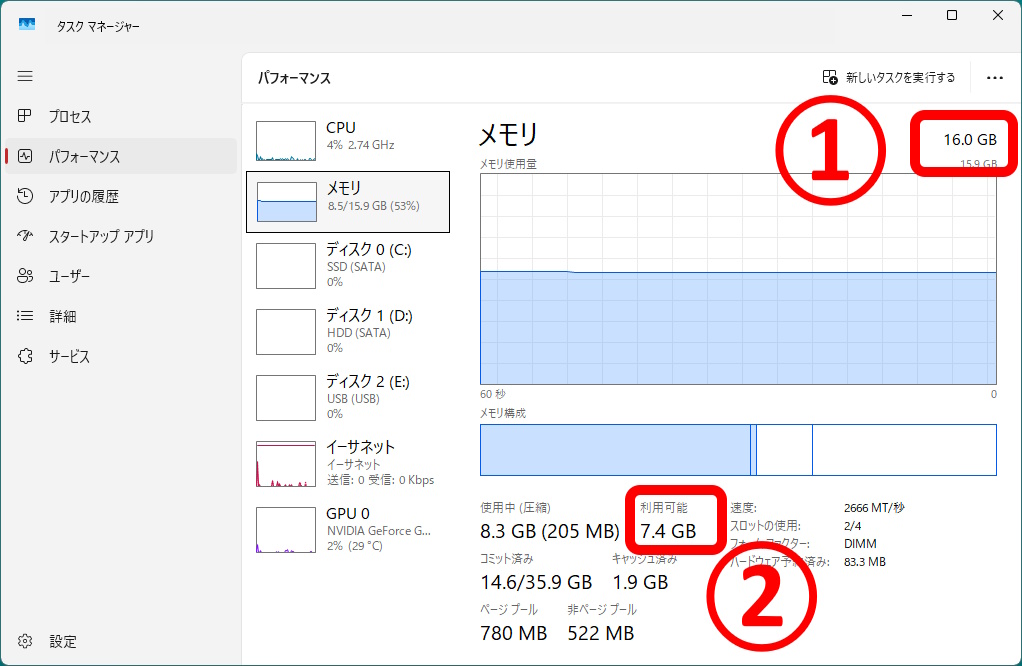Click 送信: 0 受信: 0 Kbps text
The width and height of the screenshot is (1022, 666).
click(x=380, y=480)
